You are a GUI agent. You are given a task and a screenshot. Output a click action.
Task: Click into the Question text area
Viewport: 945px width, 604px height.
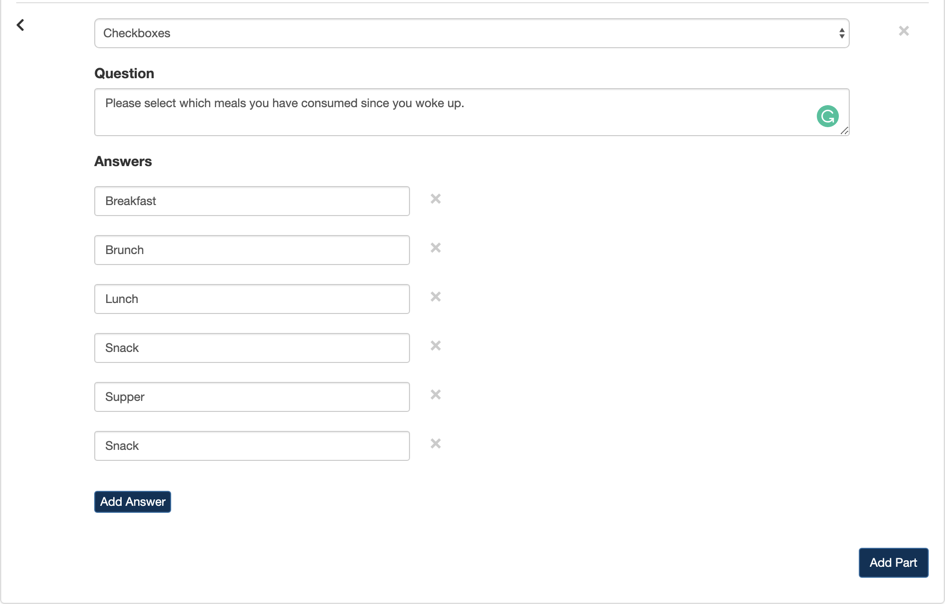pos(450,112)
